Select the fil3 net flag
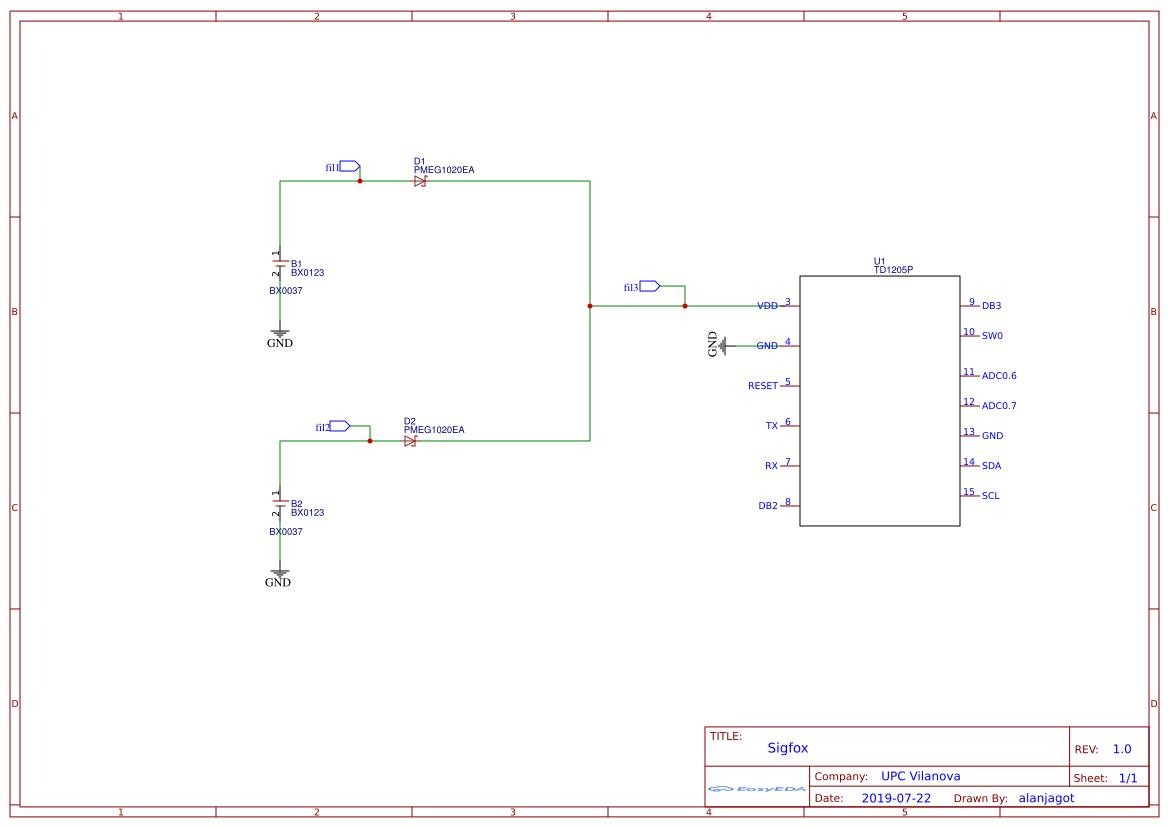The height and width of the screenshot is (827, 1169). tap(649, 286)
